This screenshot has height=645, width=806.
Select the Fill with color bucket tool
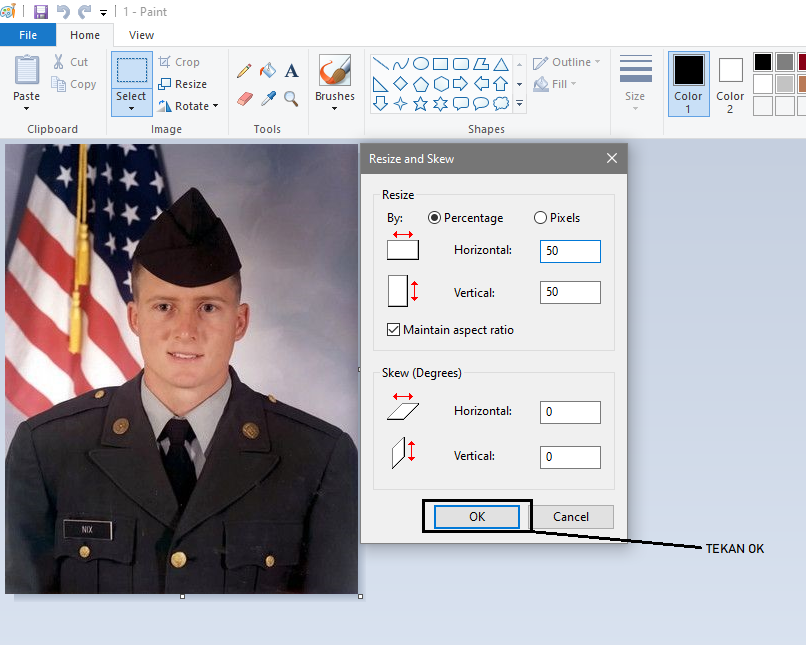point(268,70)
